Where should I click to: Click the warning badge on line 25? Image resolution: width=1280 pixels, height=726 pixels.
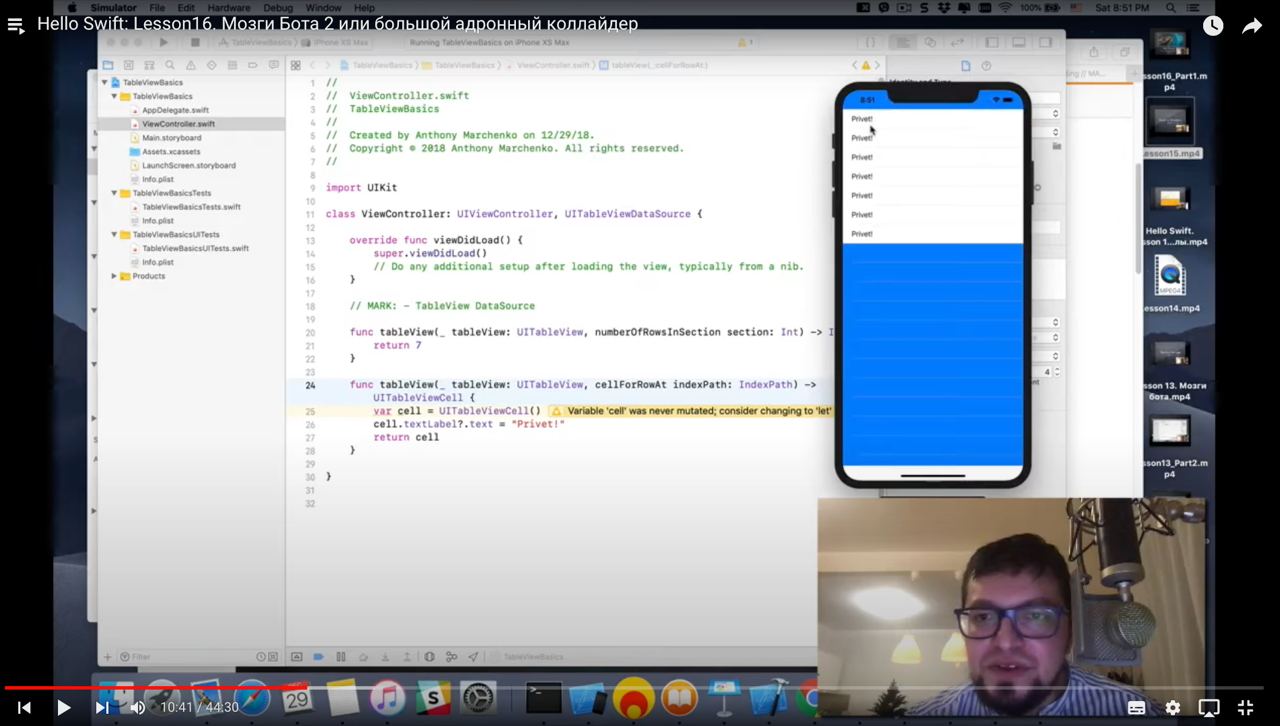coord(557,411)
